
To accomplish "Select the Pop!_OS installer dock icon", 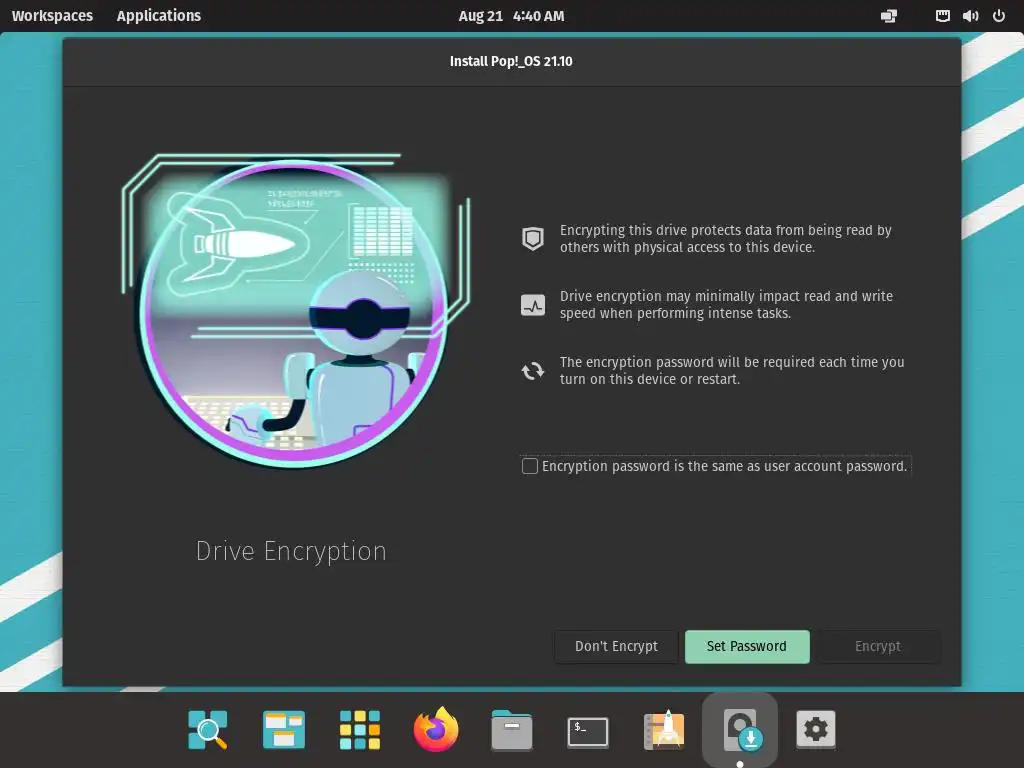I will pyautogui.click(x=740, y=729).
